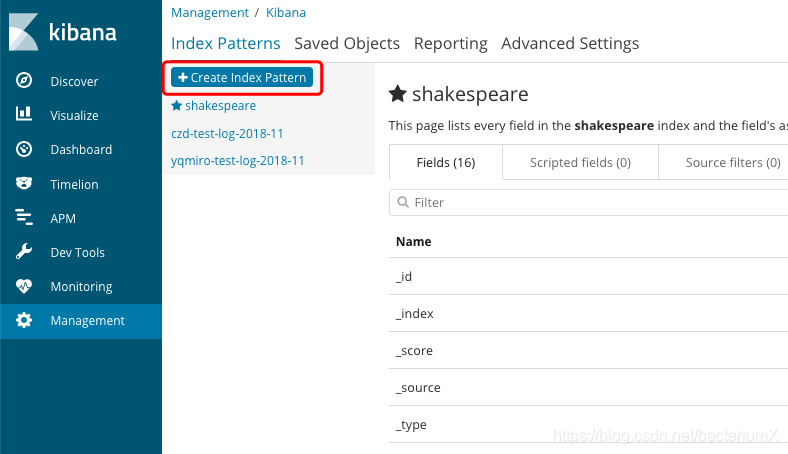The height and width of the screenshot is (454, 788).
Task: Click the star beside shakespeare heading
Action: click(397, 95)
